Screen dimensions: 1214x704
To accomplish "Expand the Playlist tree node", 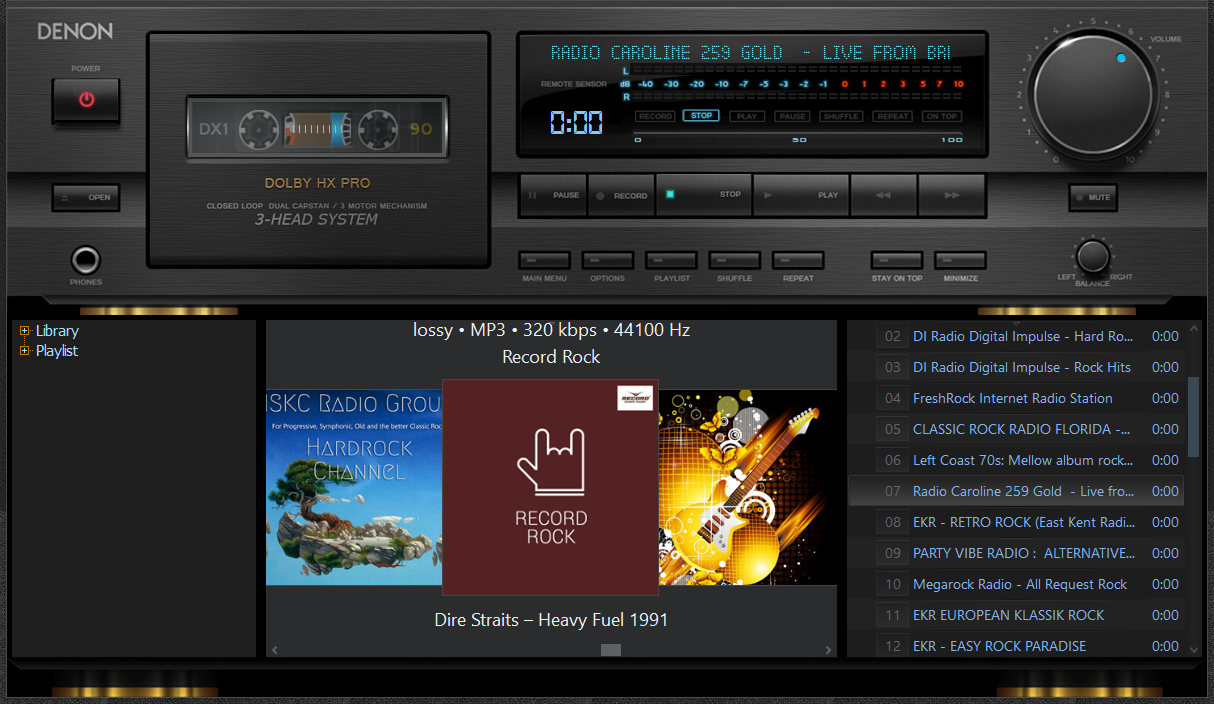I will point(25,351).
